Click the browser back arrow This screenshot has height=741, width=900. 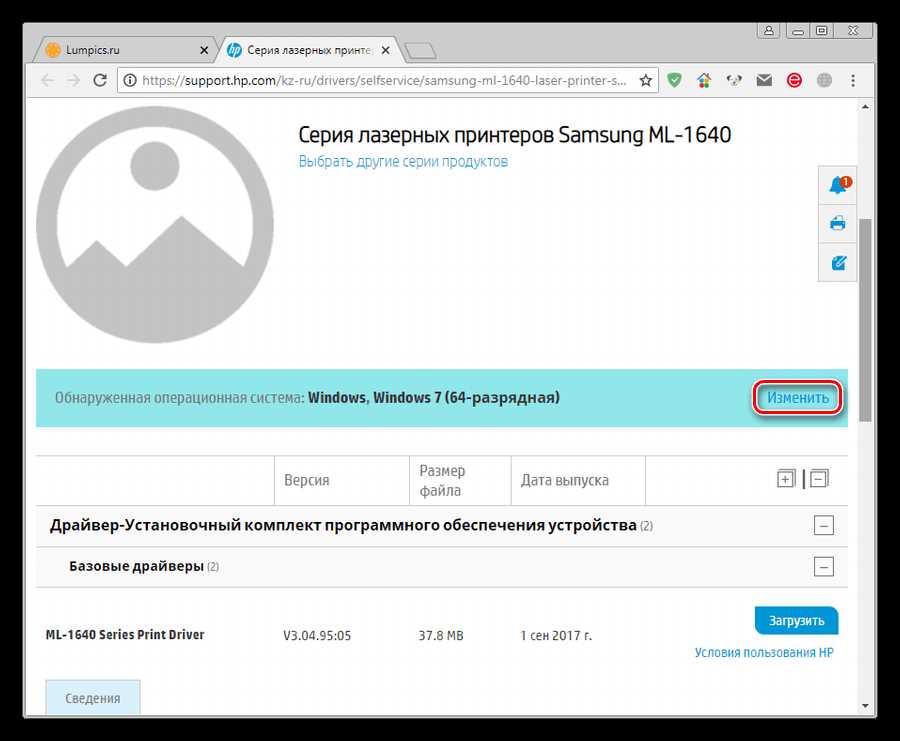[47, 80]
